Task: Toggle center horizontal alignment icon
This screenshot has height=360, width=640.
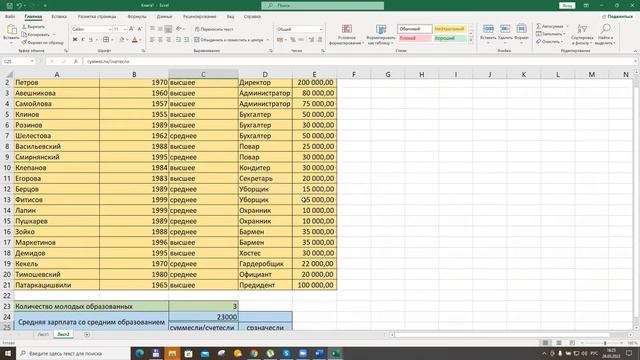Action: (160, 40)
